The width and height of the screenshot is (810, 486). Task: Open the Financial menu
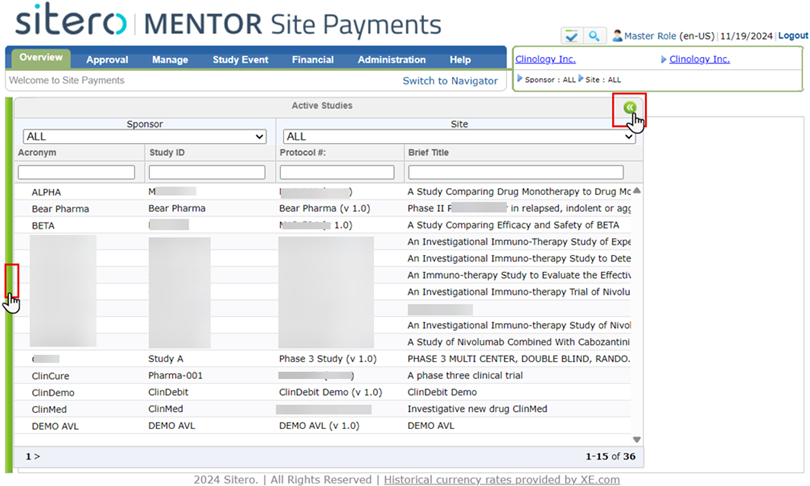click(x=313, y=60)
